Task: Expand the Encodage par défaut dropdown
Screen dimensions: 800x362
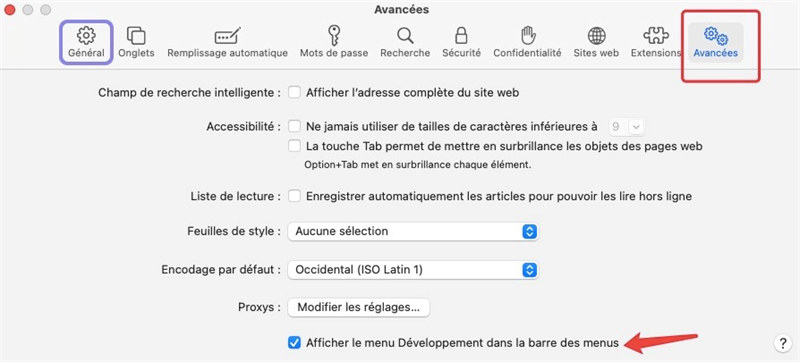Action: 413,270
